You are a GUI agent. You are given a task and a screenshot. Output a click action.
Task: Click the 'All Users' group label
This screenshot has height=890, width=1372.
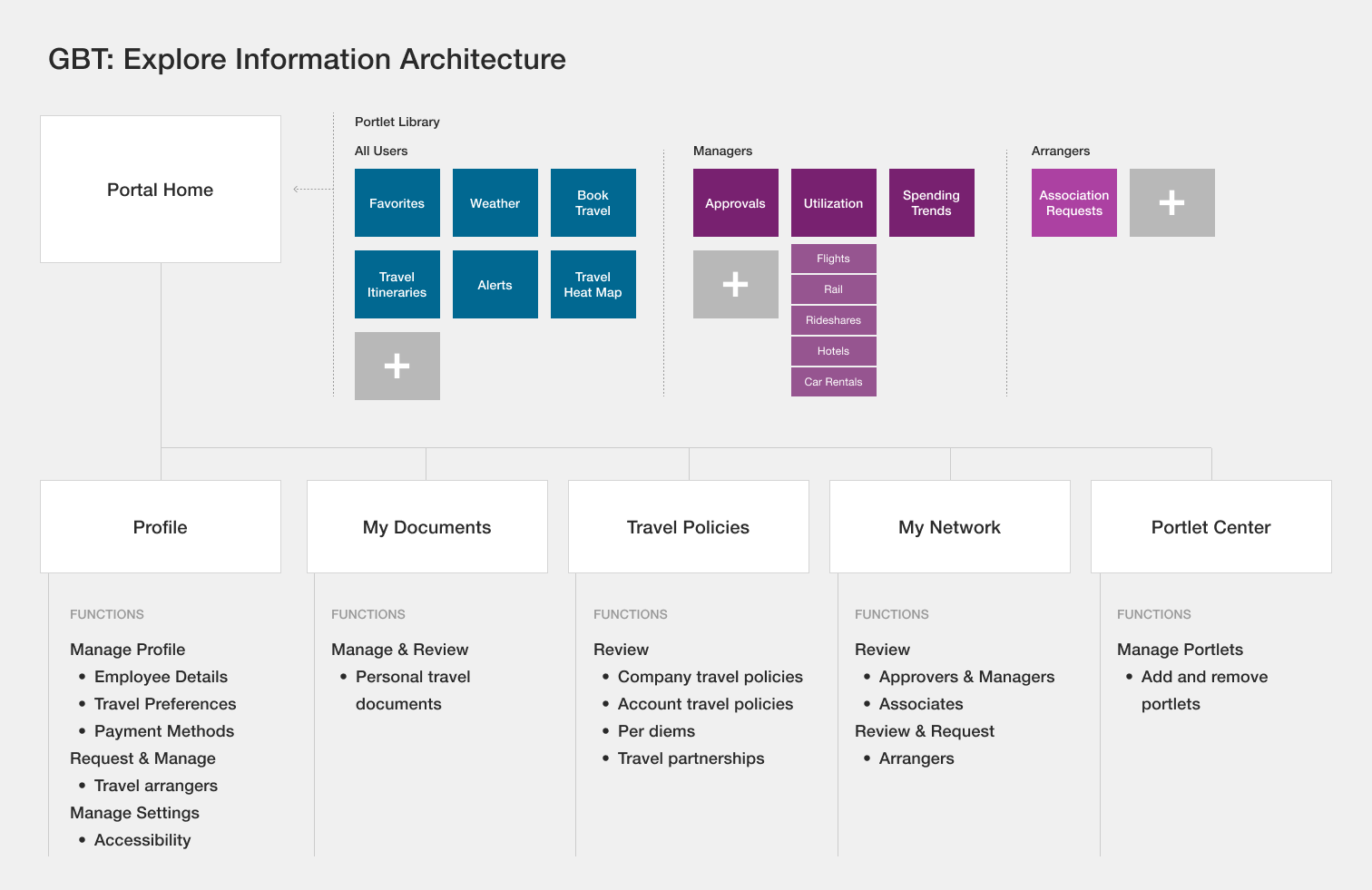(x=381, y=151)
